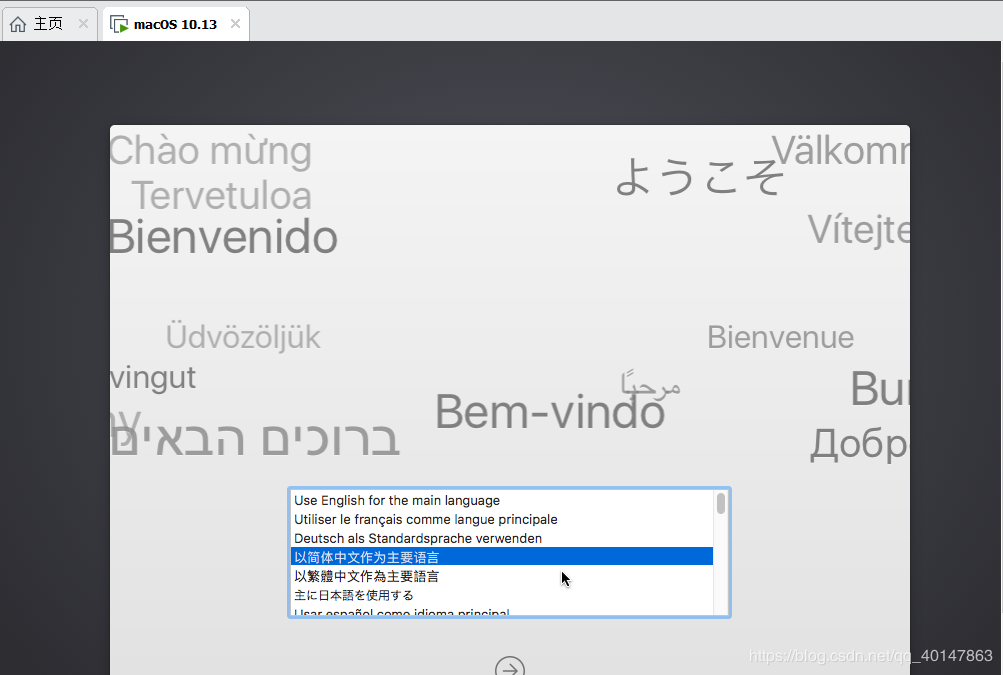Select highlighted 以简体中文作为主要语言 option
This screenshot has width=1003, height=675.
tap(366, 557)
